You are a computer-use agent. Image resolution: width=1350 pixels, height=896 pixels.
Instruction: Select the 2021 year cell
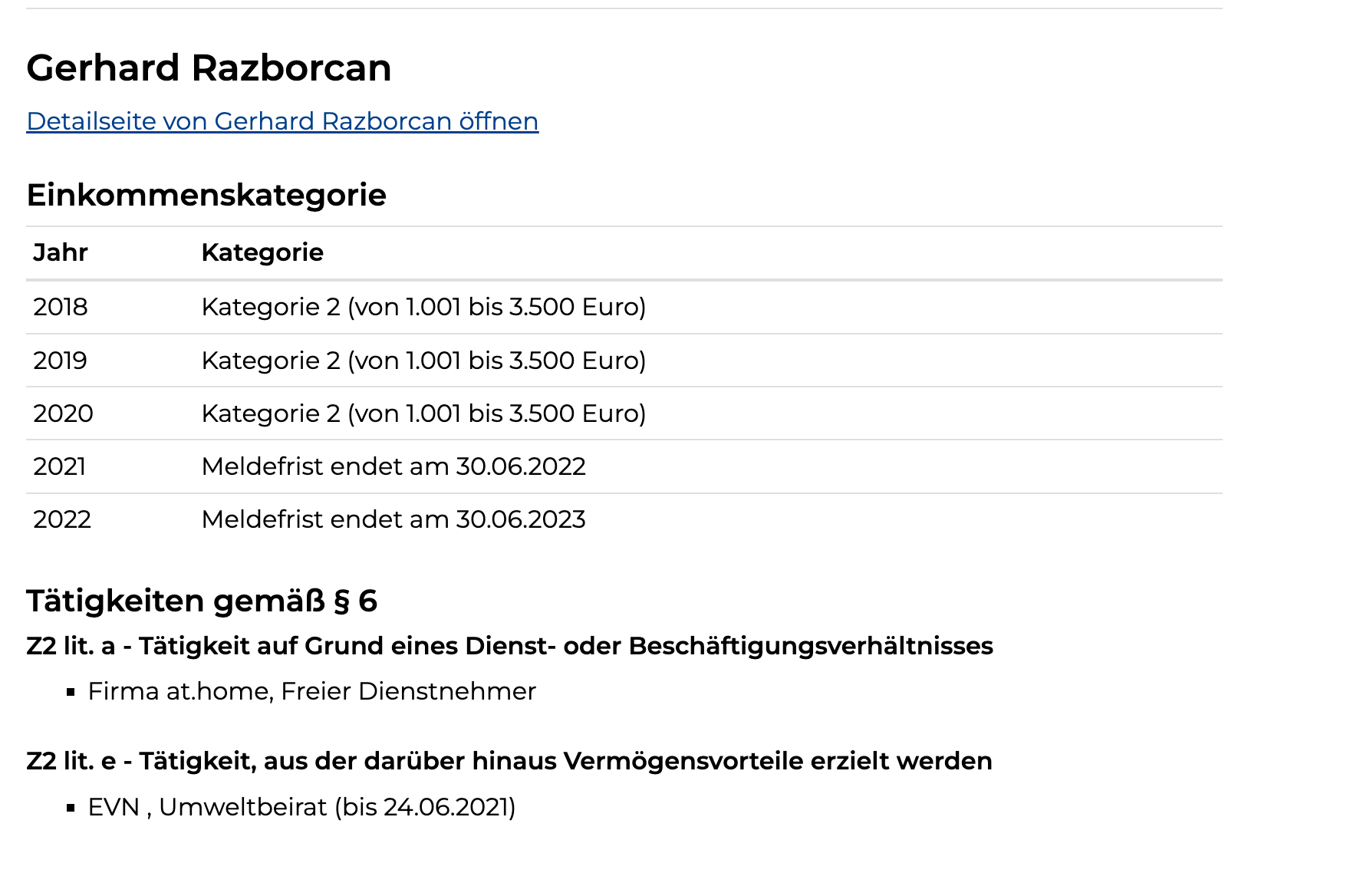pos(60,466)
